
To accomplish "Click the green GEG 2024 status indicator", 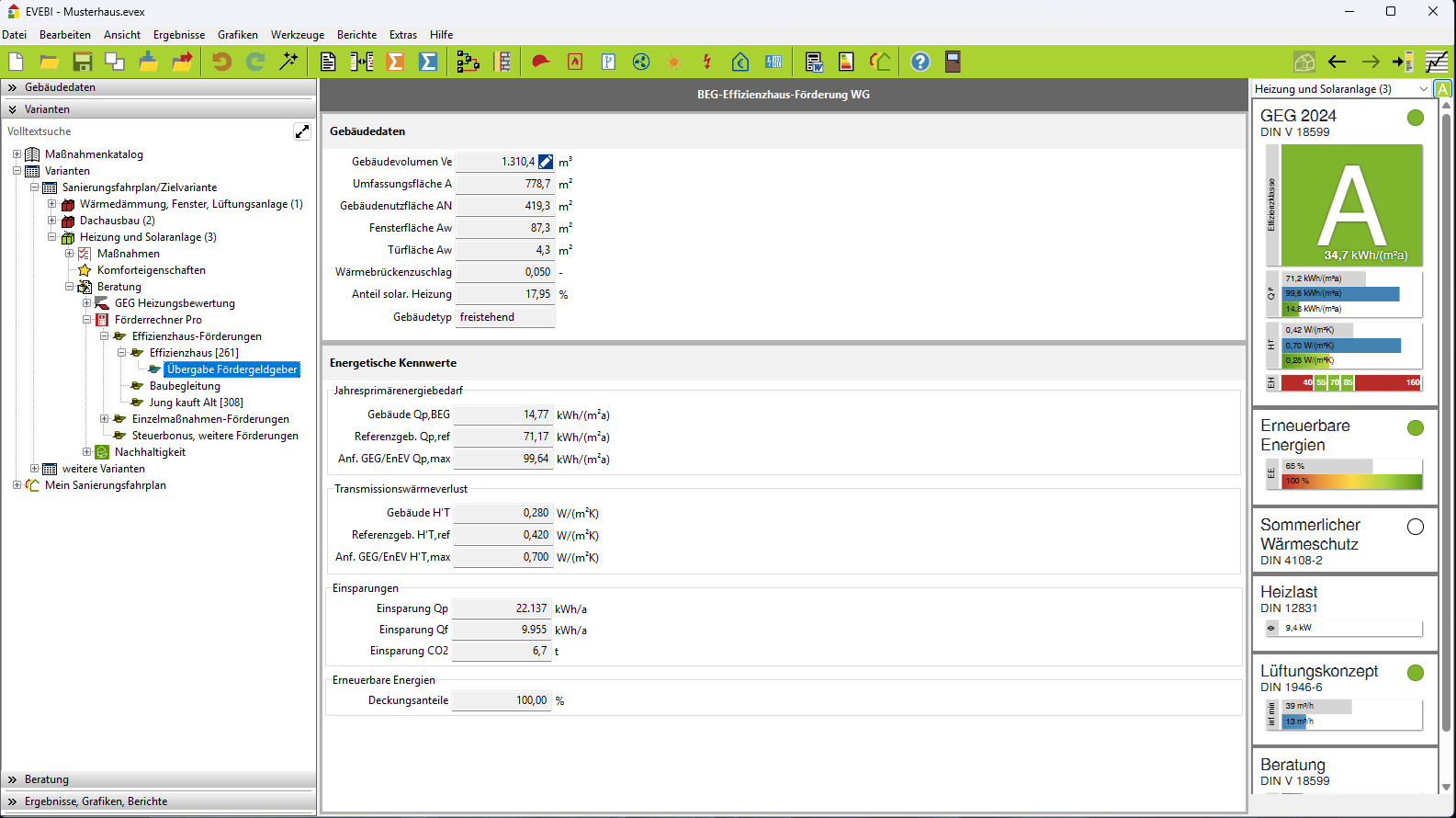I will 1416,118.
